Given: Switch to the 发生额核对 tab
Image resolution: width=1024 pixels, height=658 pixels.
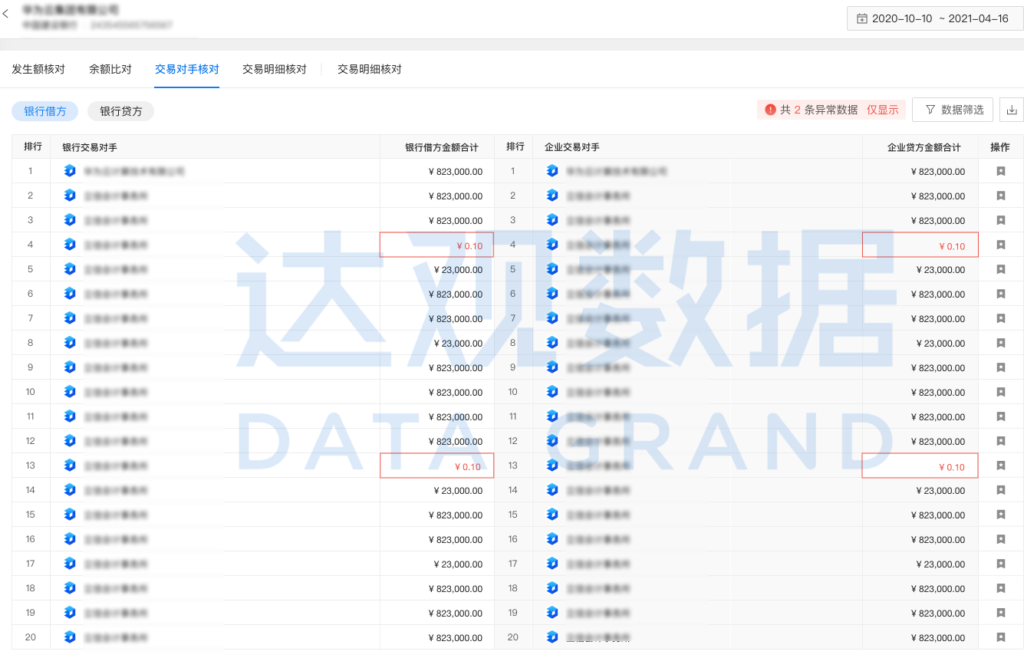Looking at the screenshot, I should click(37, 69).
